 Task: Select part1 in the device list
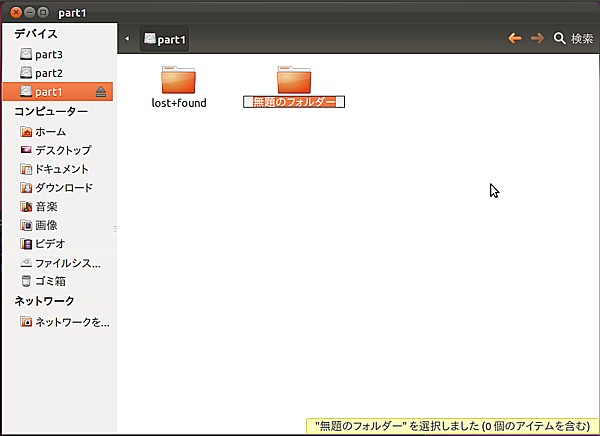click(x=58, y=91)
